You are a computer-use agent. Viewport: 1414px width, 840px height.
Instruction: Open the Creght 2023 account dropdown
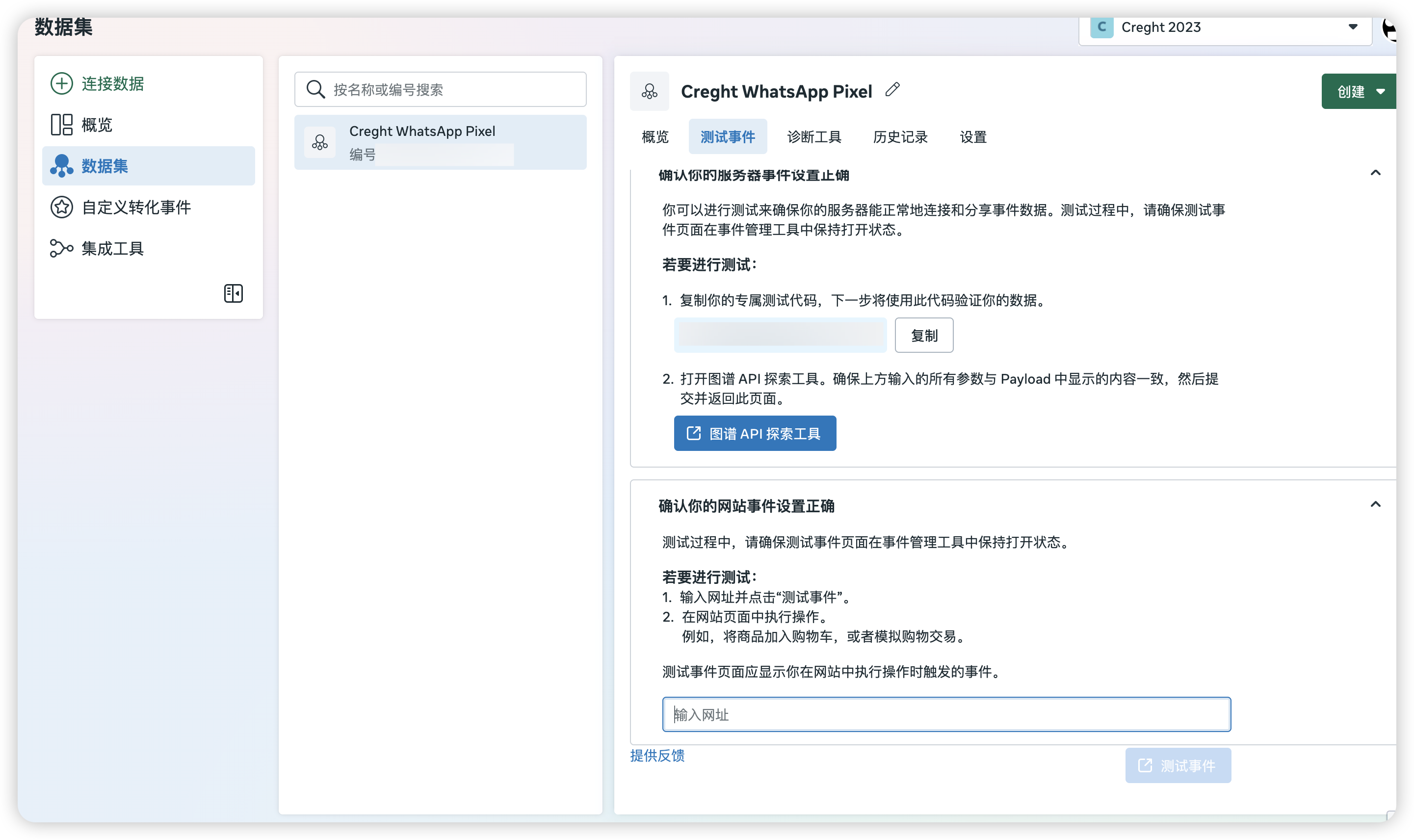pyautogui.click(x=1225, y=27)
